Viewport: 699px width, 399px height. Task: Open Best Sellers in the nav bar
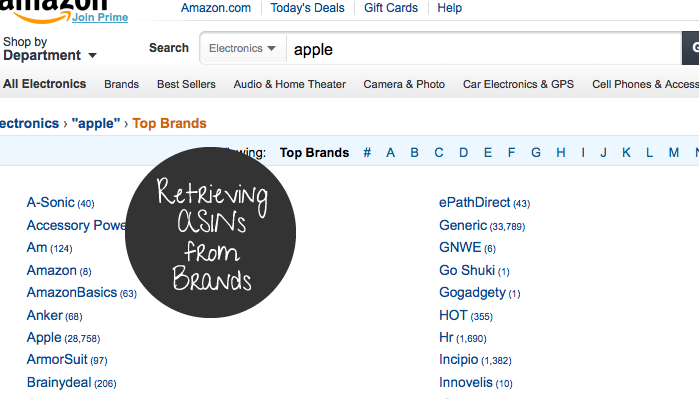pos(186,84)
